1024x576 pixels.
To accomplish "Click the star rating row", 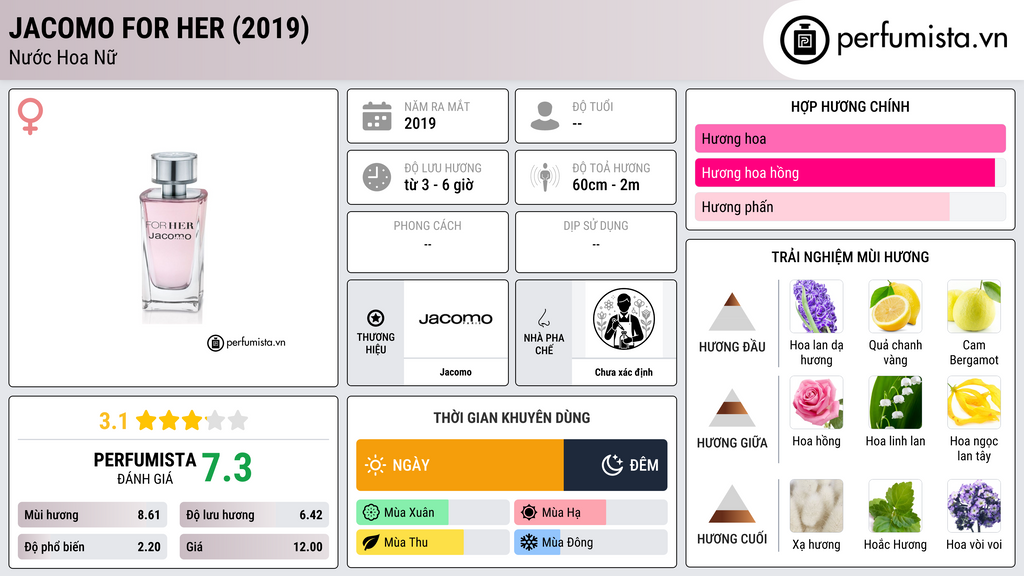I will [192, 421].
